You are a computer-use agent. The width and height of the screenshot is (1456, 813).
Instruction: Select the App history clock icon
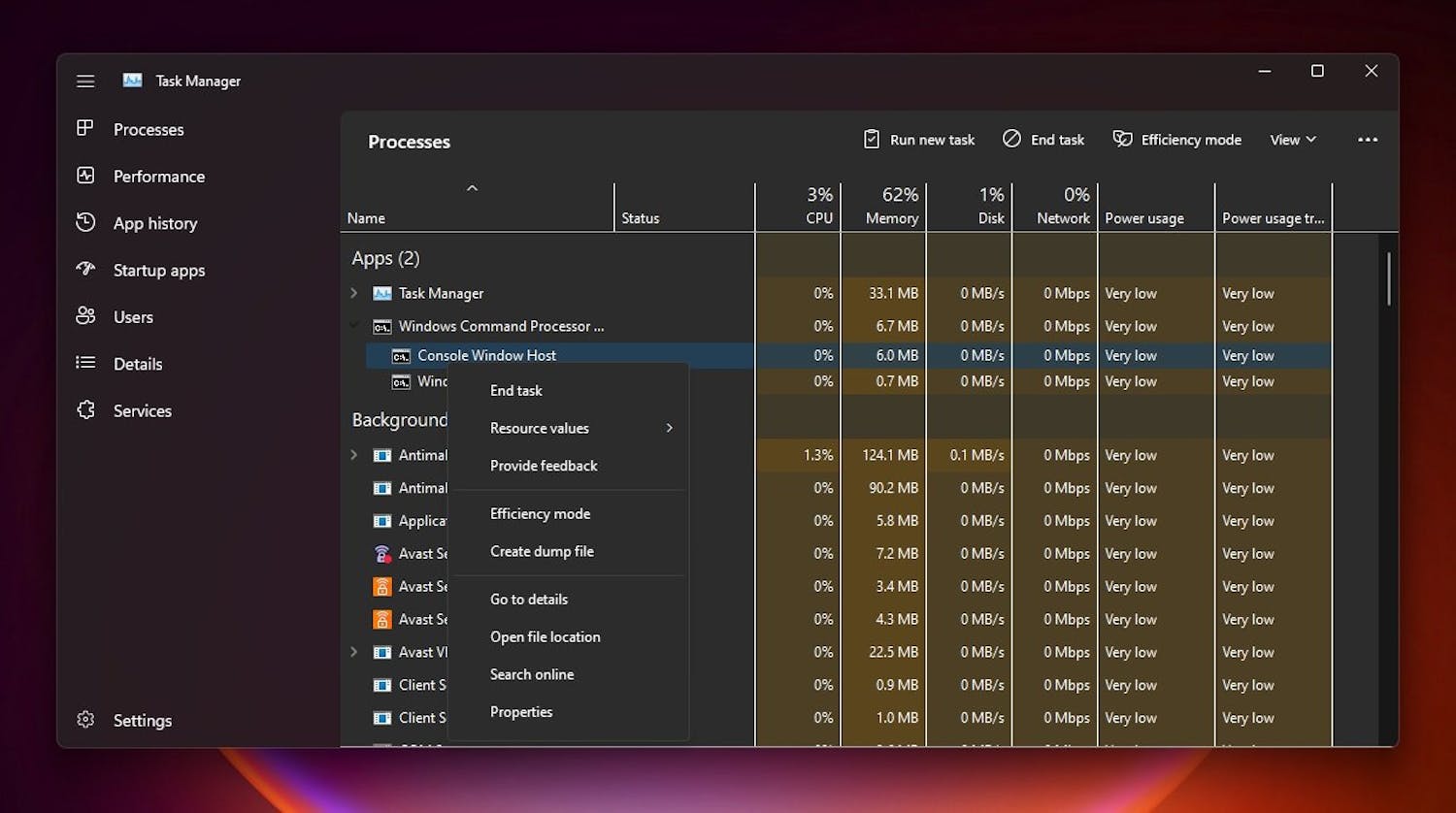(85, 223)
